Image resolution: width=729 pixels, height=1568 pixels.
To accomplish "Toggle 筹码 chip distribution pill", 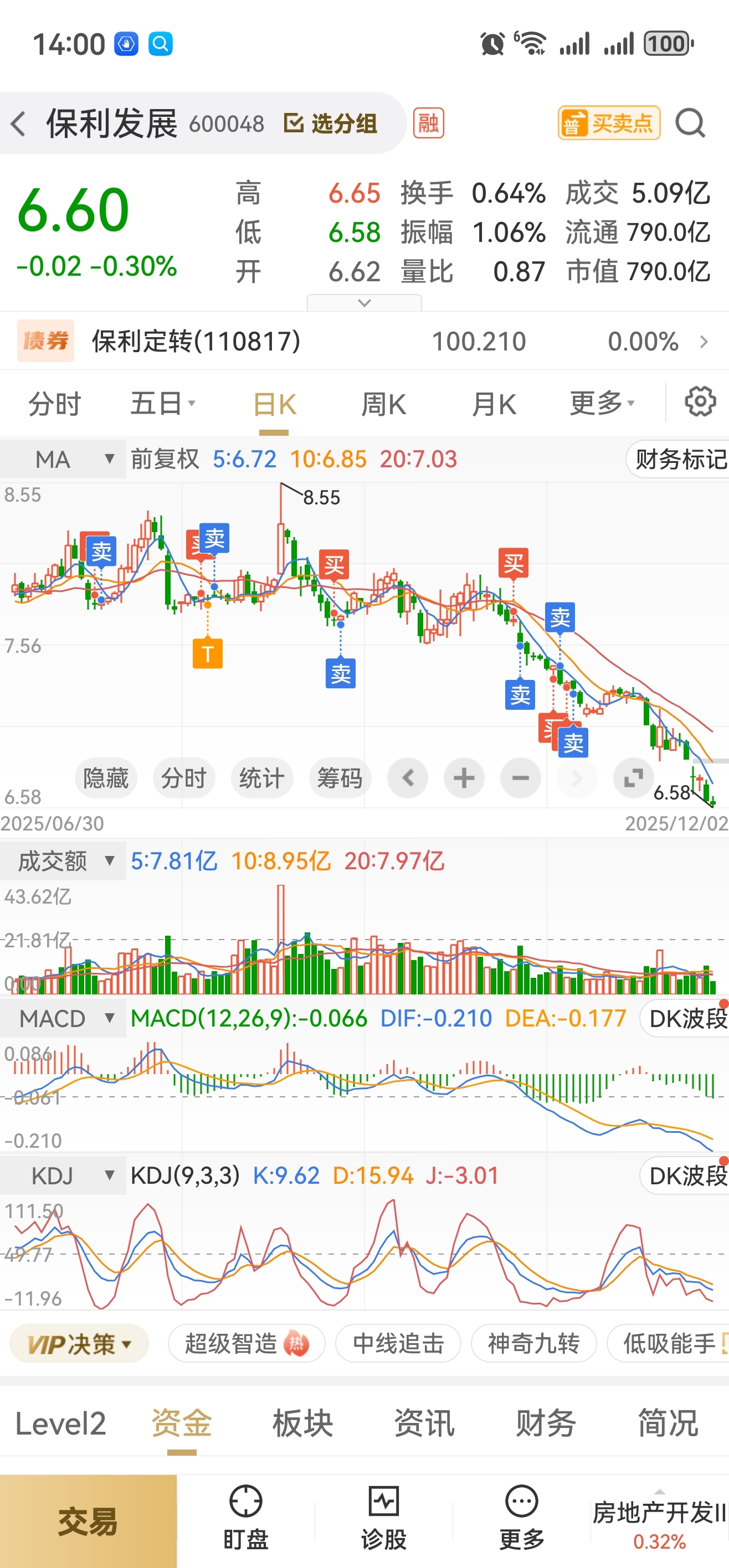I will [340, 778].
